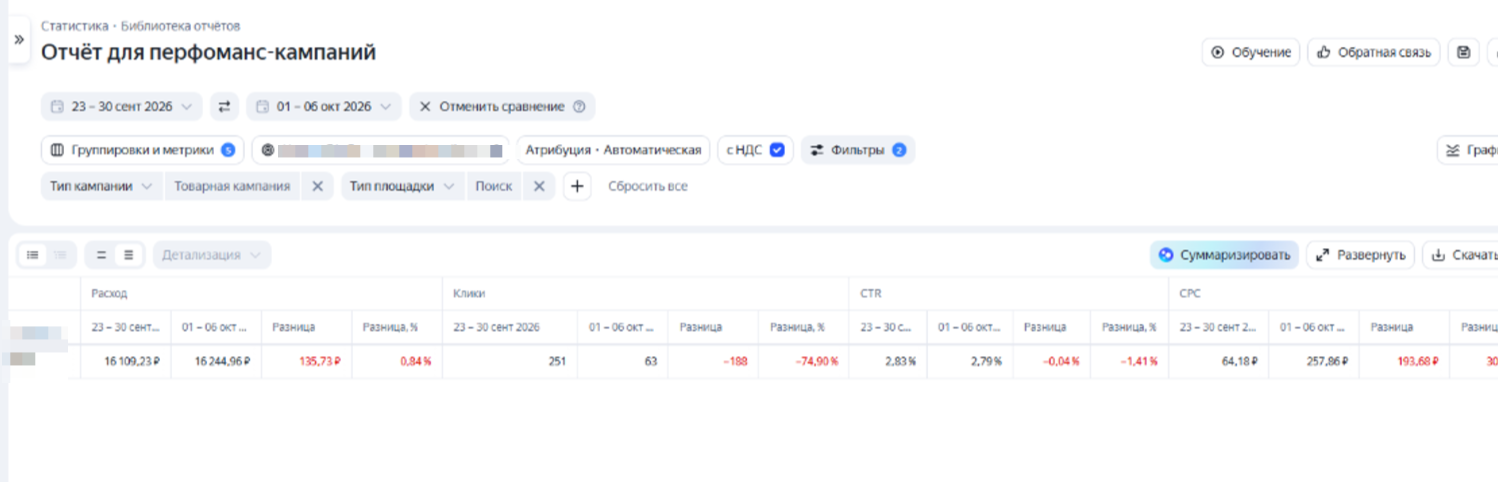Select the 16 244,96 ₽ spend cell
Image resolution: width=1498 pixels, height=482 pixels.
pos(216,361)
